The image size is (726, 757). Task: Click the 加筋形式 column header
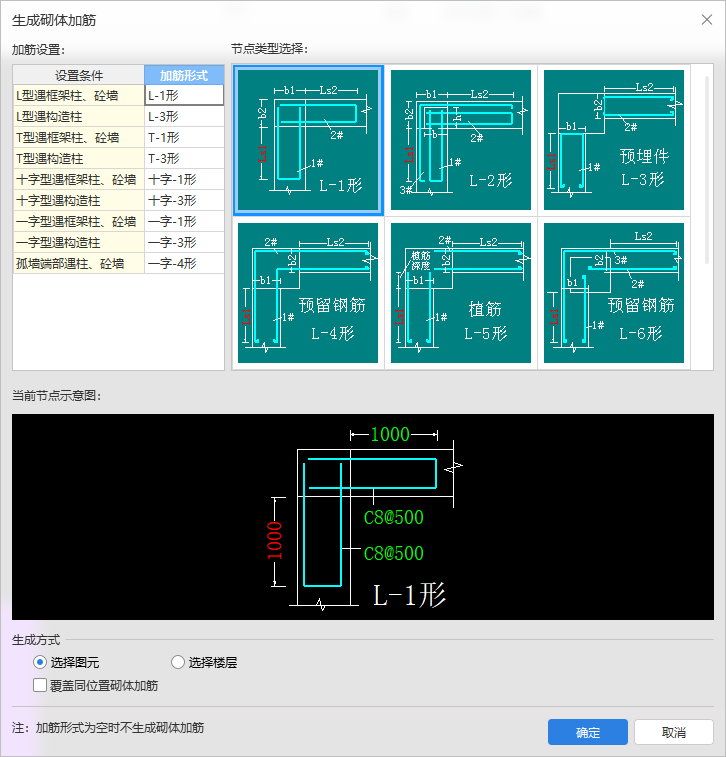coord(184,75)
